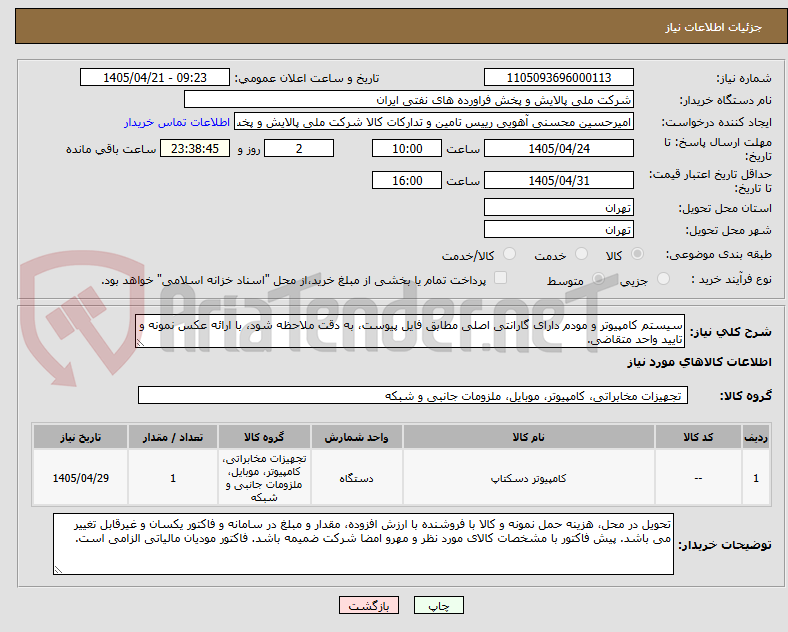Click the announcement date field 1405/04/21 - 09:23

155,78
